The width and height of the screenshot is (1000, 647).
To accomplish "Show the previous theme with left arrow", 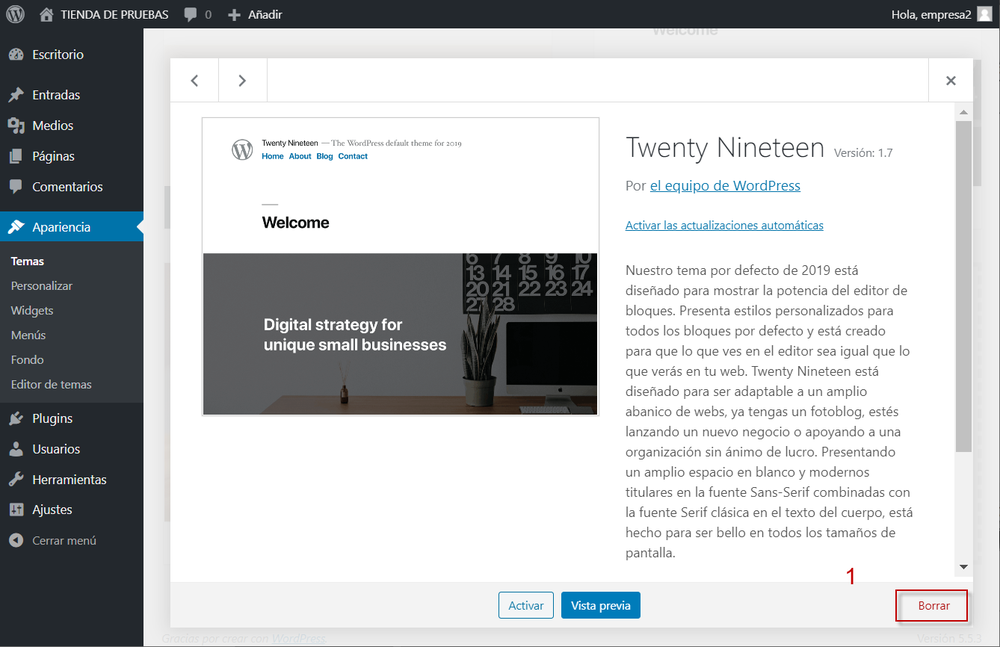I will point(195,80).
